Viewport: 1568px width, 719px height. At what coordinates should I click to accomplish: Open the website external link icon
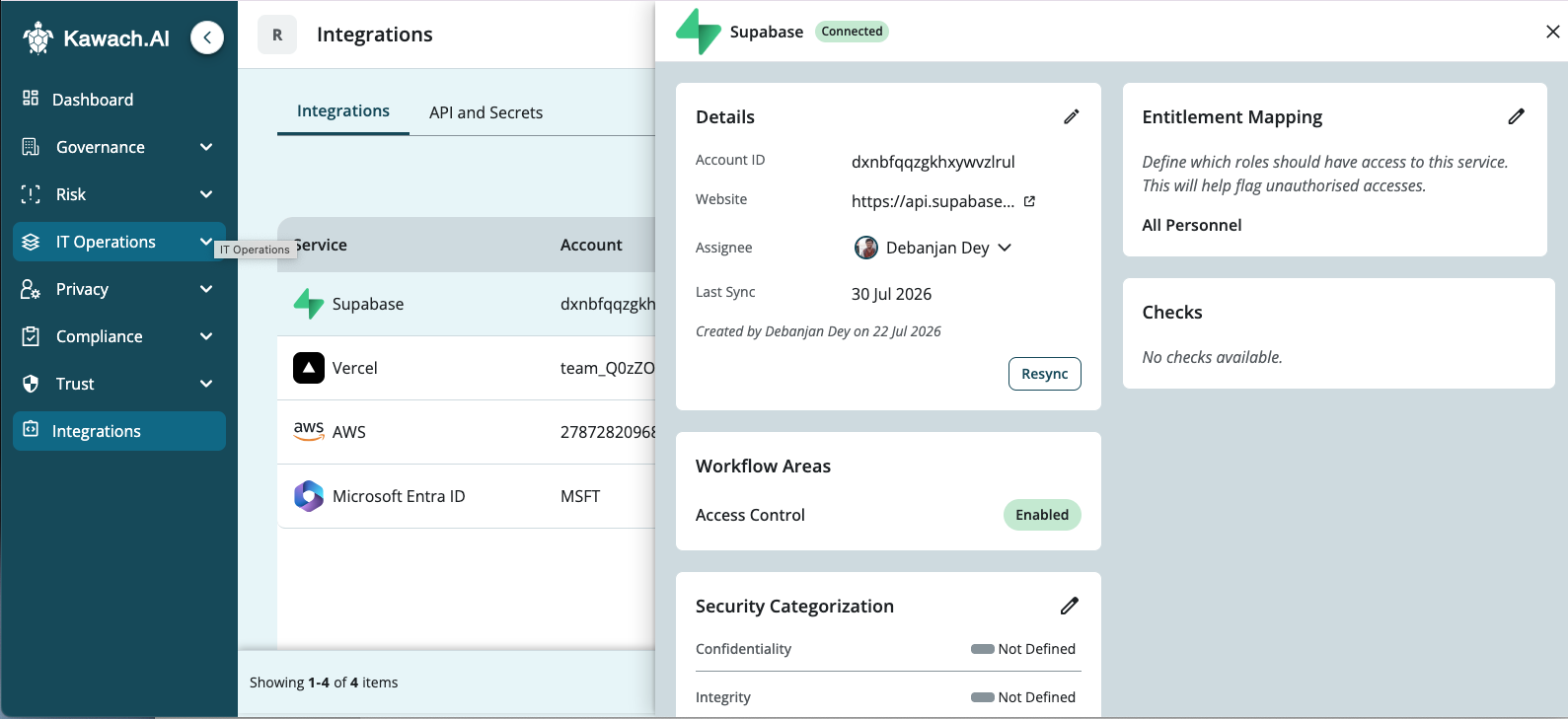1029,201
